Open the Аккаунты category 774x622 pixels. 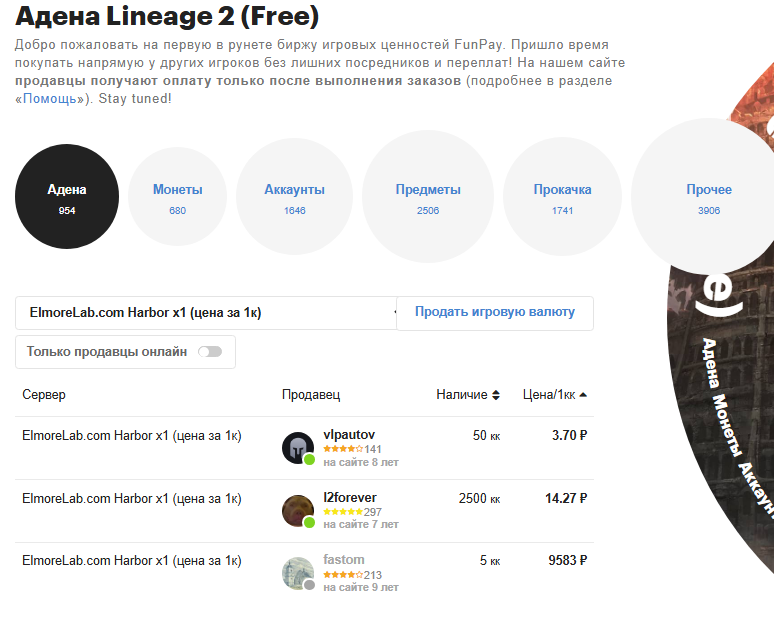pyautogui.click(x=294, y=195)
